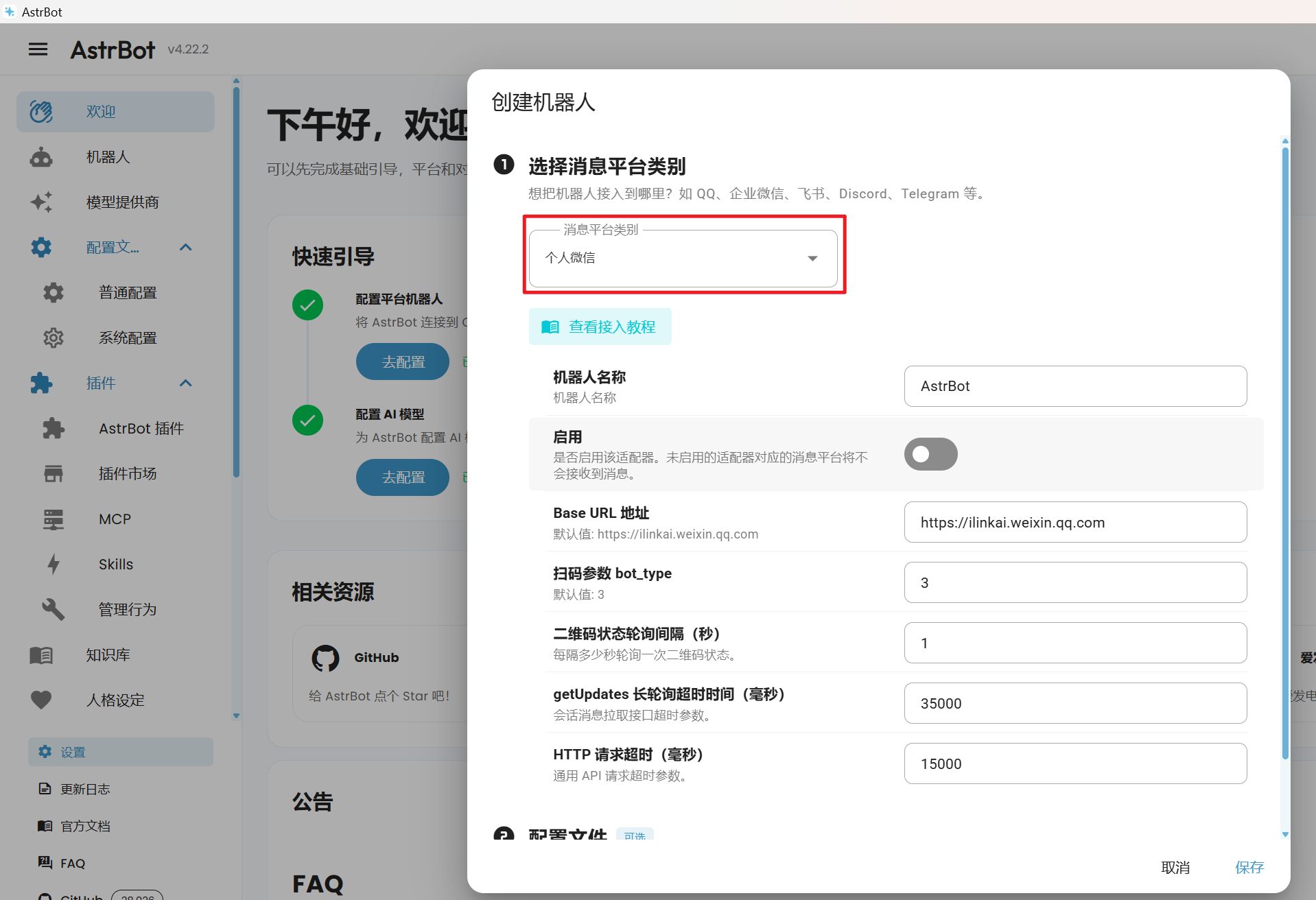Click 取消 to cancel the dialog

pyautogui.click(x=1175, y=868)
